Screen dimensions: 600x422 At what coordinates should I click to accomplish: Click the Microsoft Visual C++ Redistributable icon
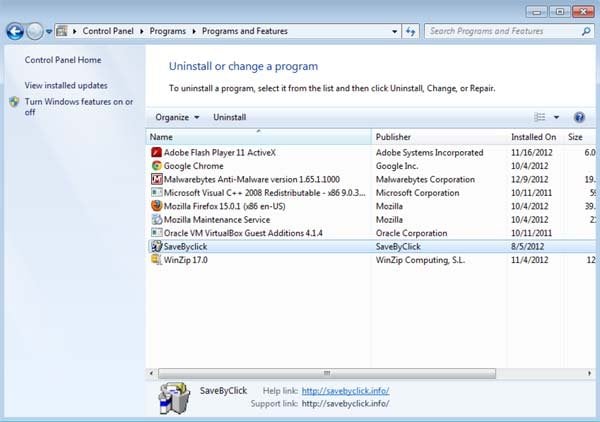click(x=156, y=192)
